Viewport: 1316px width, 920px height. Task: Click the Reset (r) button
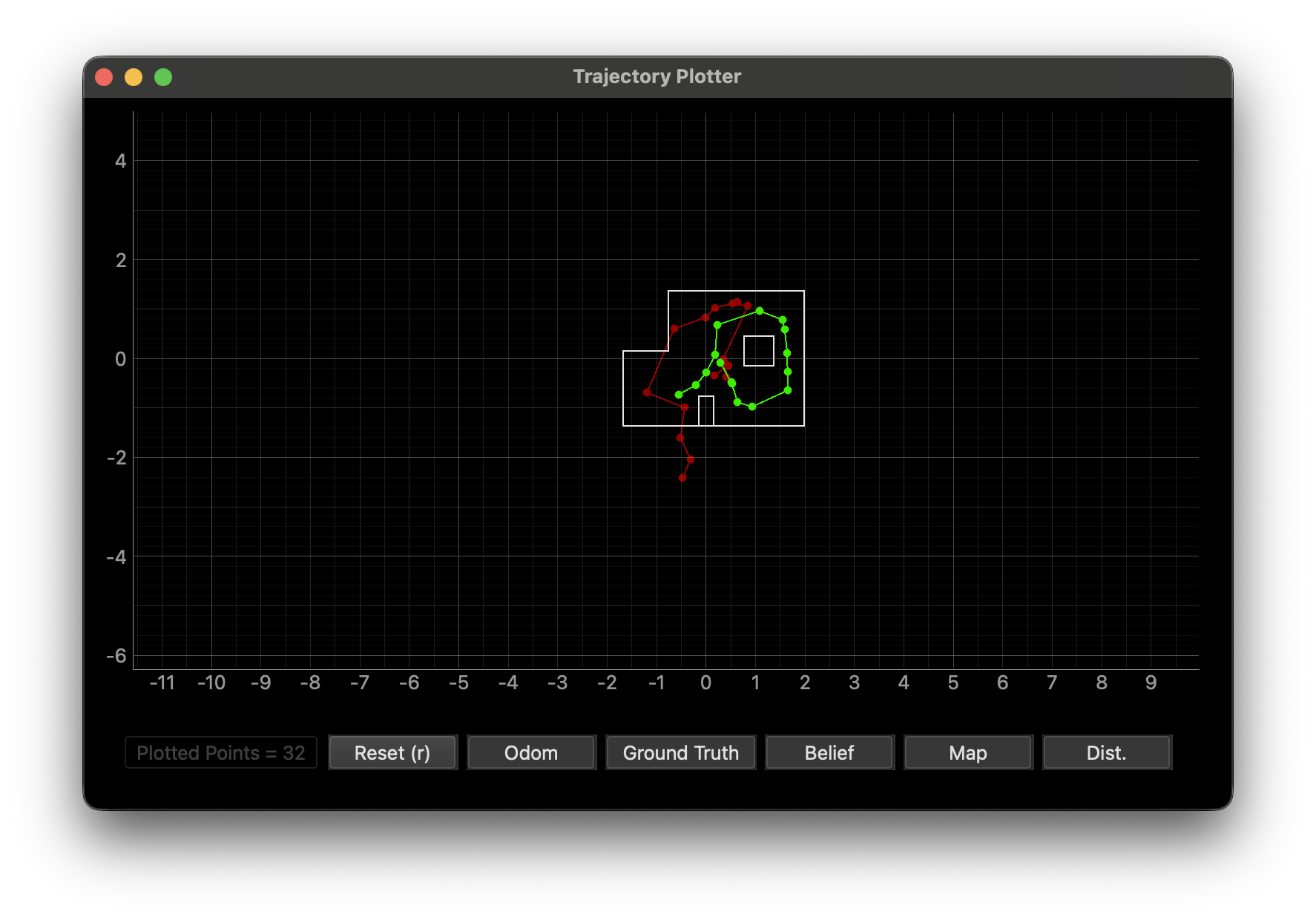tap(392, 752)
